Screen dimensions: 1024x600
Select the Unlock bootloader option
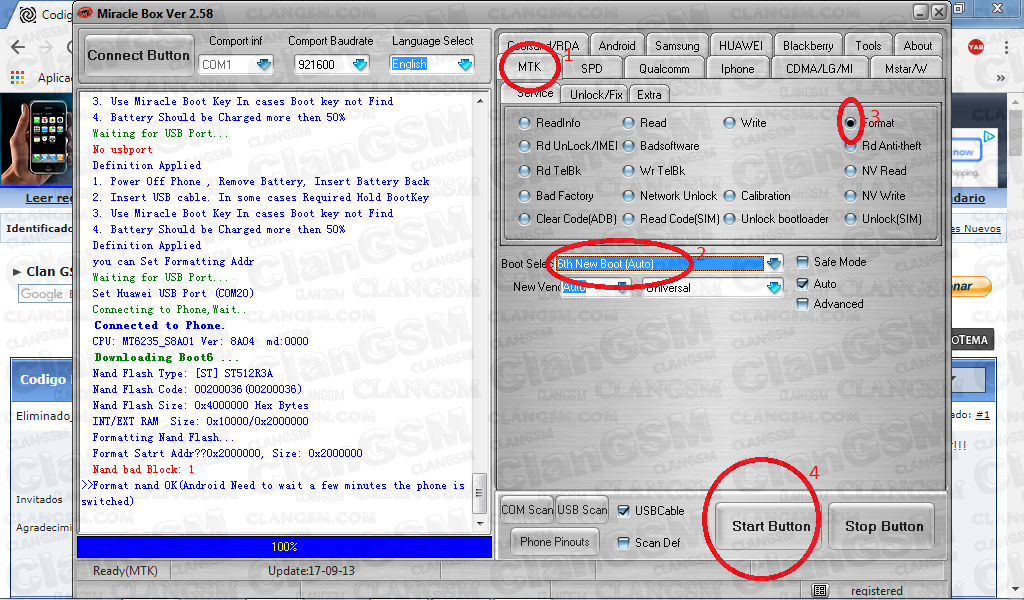(729, 219)
